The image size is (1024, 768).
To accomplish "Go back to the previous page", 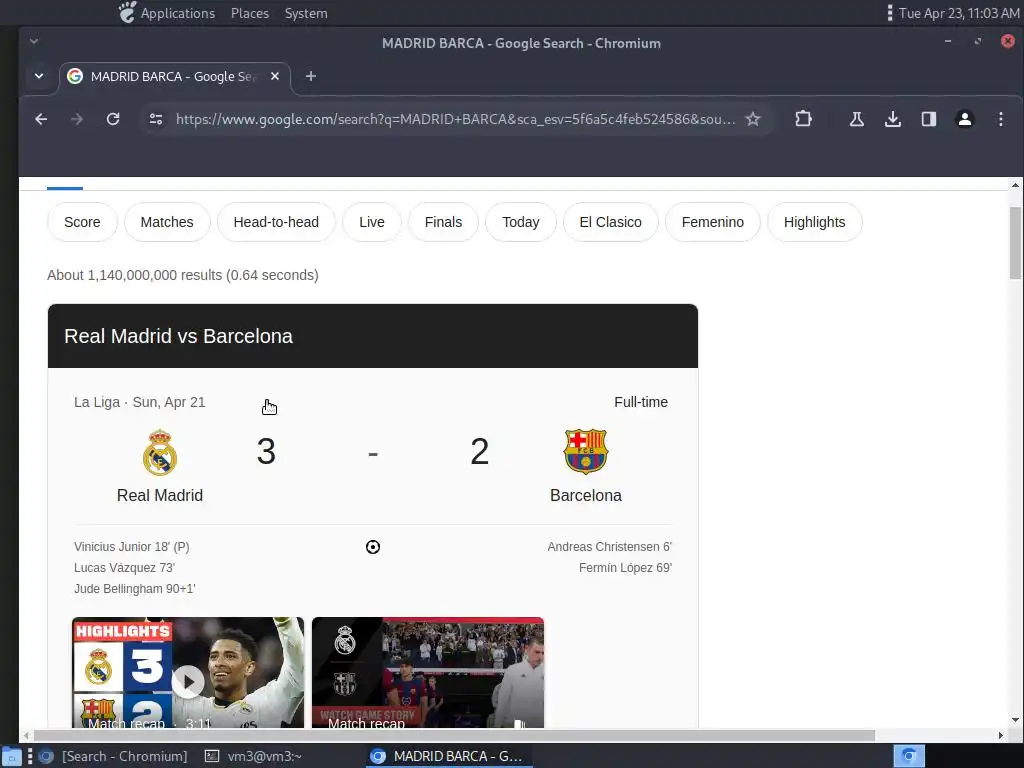I will [41, 119].
